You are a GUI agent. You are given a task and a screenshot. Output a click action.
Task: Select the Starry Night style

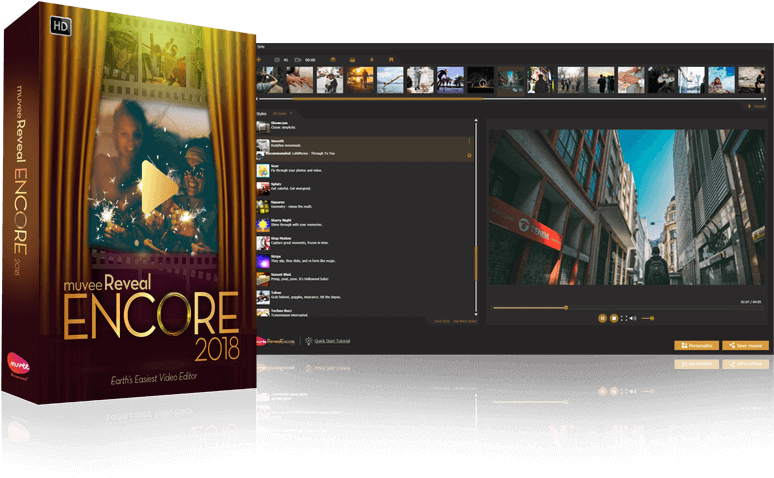point(364,225)
